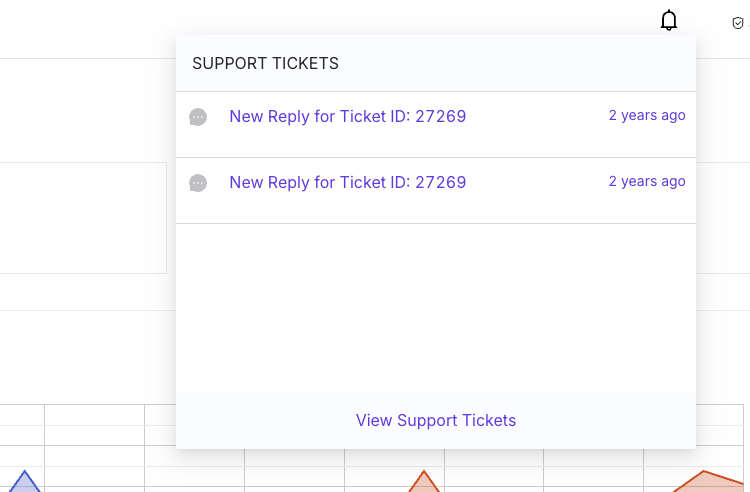Open the second New Reply for Ticket 27269 link

pos(348,182)
